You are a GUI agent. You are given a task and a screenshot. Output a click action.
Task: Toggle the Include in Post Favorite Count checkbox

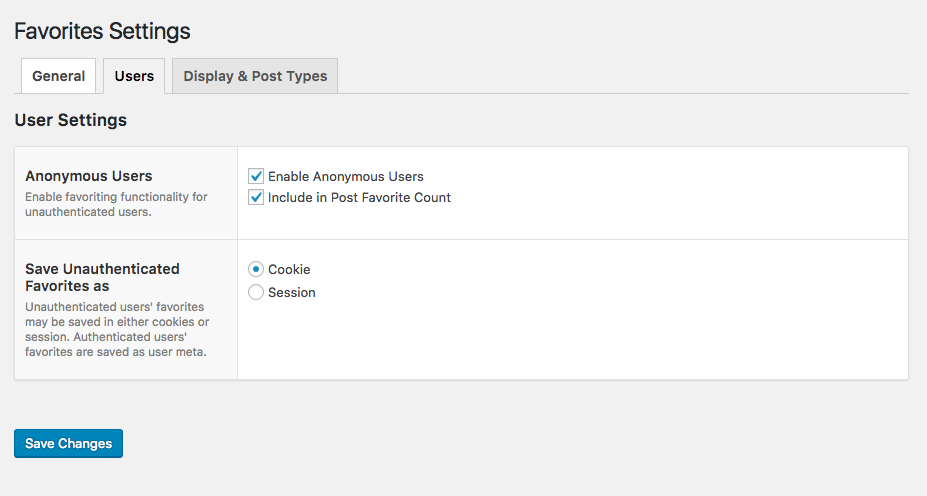(x=256, y=197)
